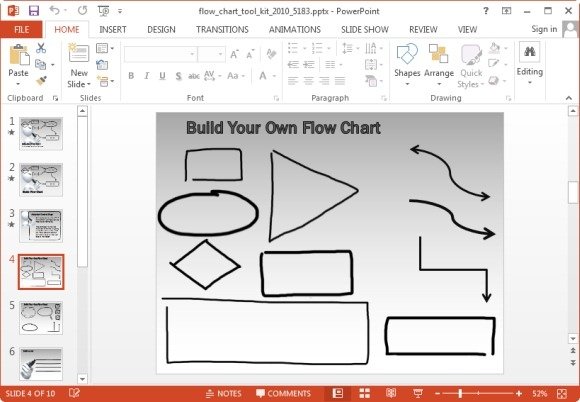Open the Editing binoculars menu
The height and width of the screenshot is (402, 580).
[x=530, y=63]
